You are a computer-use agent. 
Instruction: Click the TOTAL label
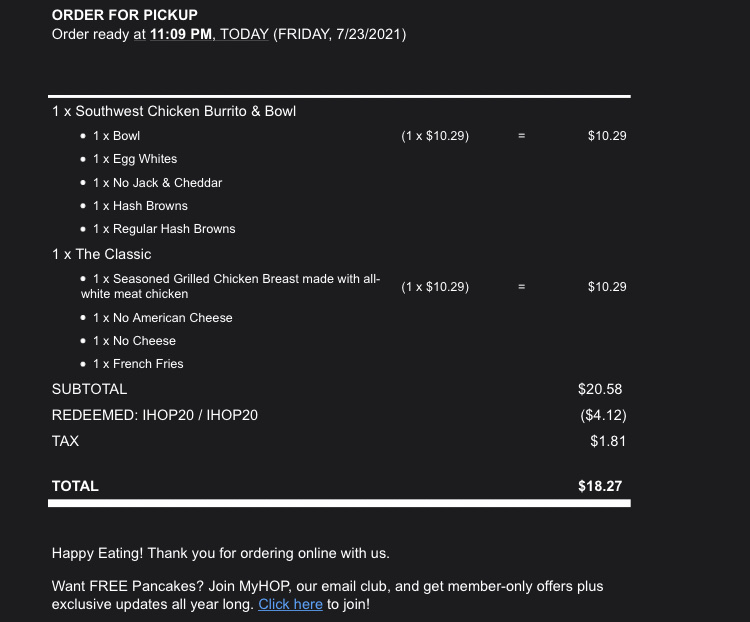pos(75,486)
